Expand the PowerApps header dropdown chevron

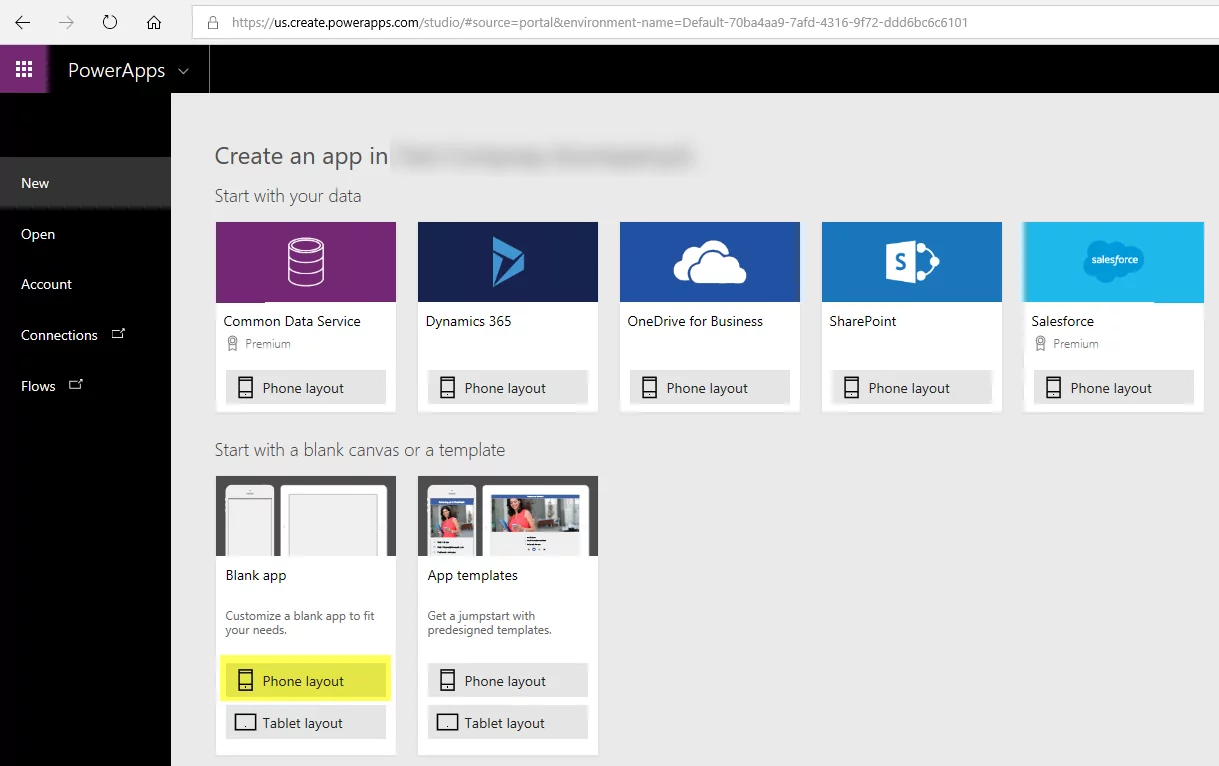(x=182, y=71)
